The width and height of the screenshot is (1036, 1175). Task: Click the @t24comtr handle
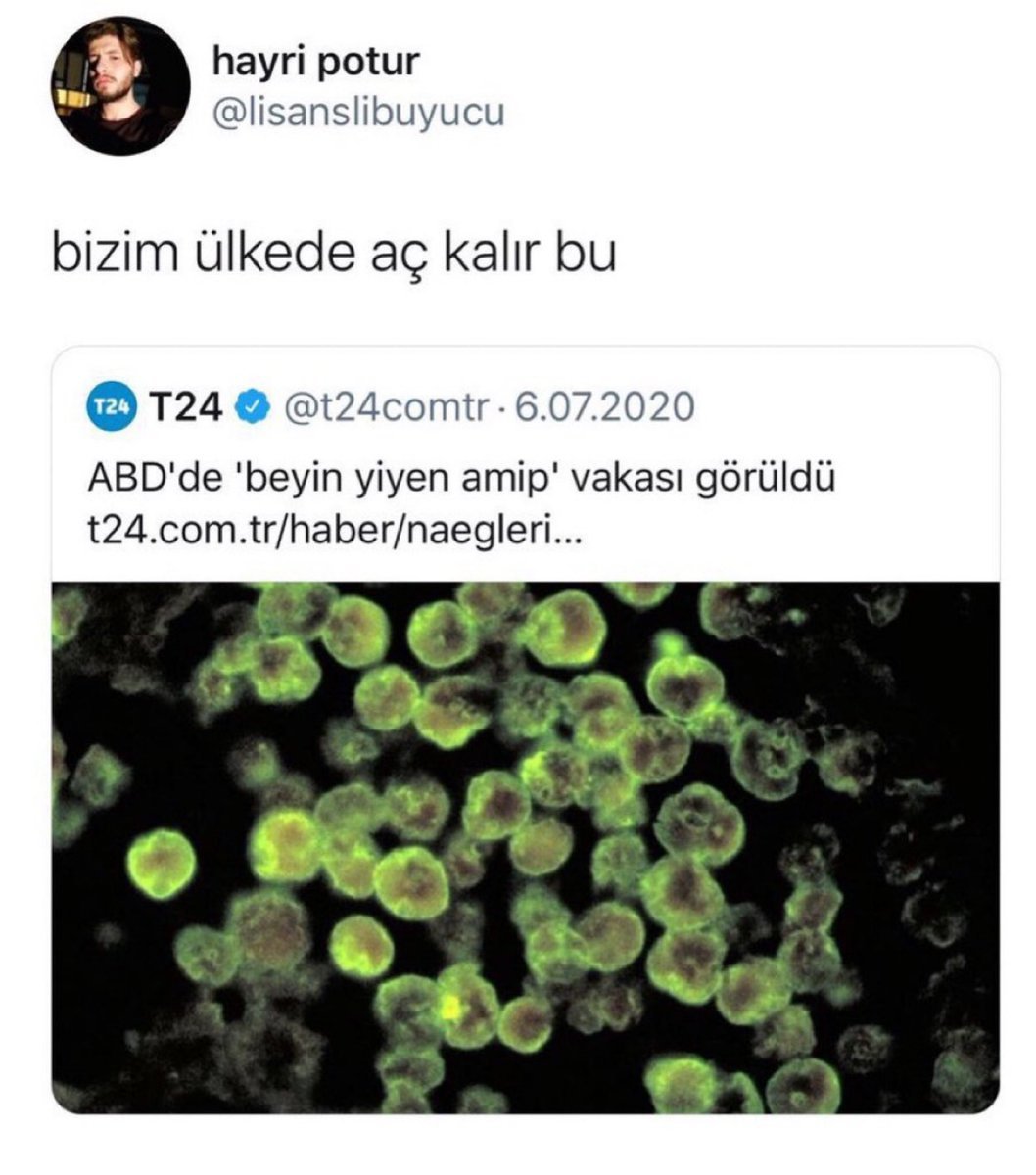point(385,406)
